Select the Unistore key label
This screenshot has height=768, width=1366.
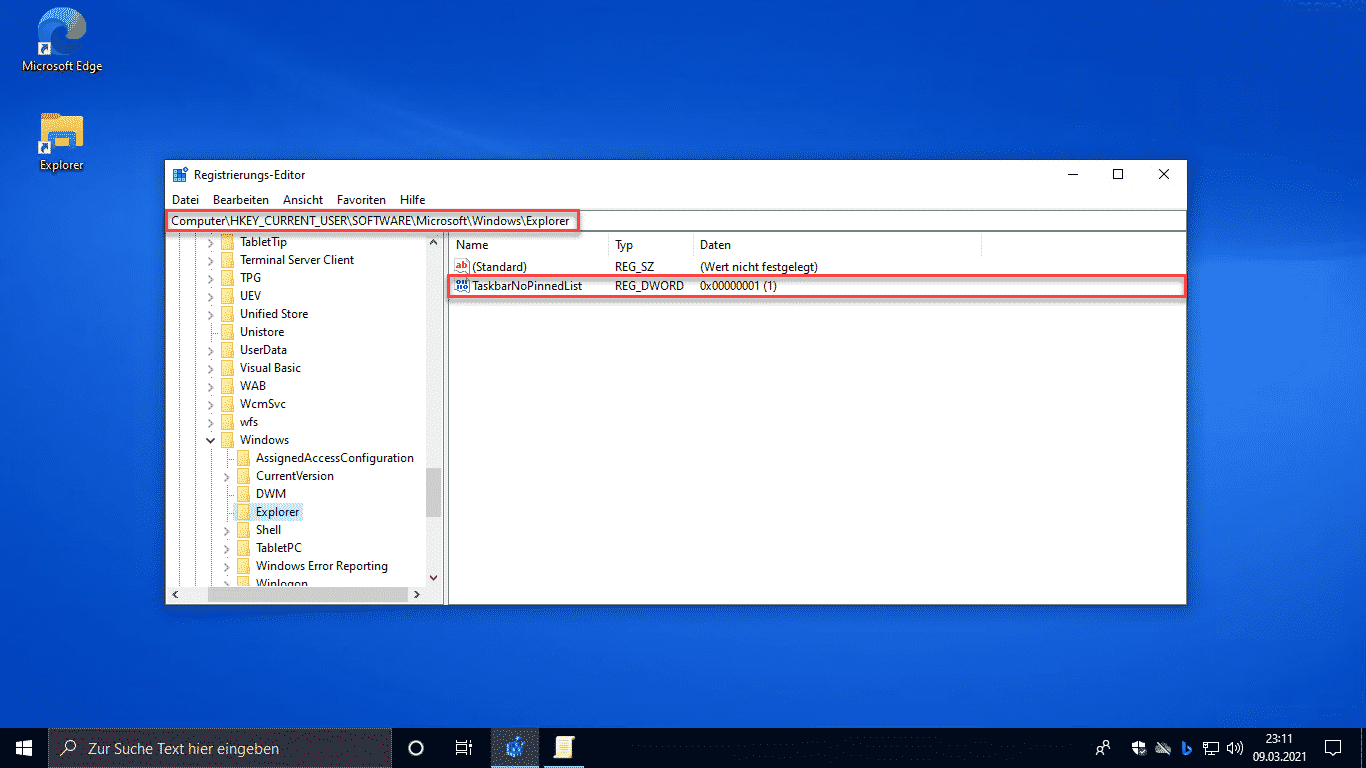pos(262,332)
